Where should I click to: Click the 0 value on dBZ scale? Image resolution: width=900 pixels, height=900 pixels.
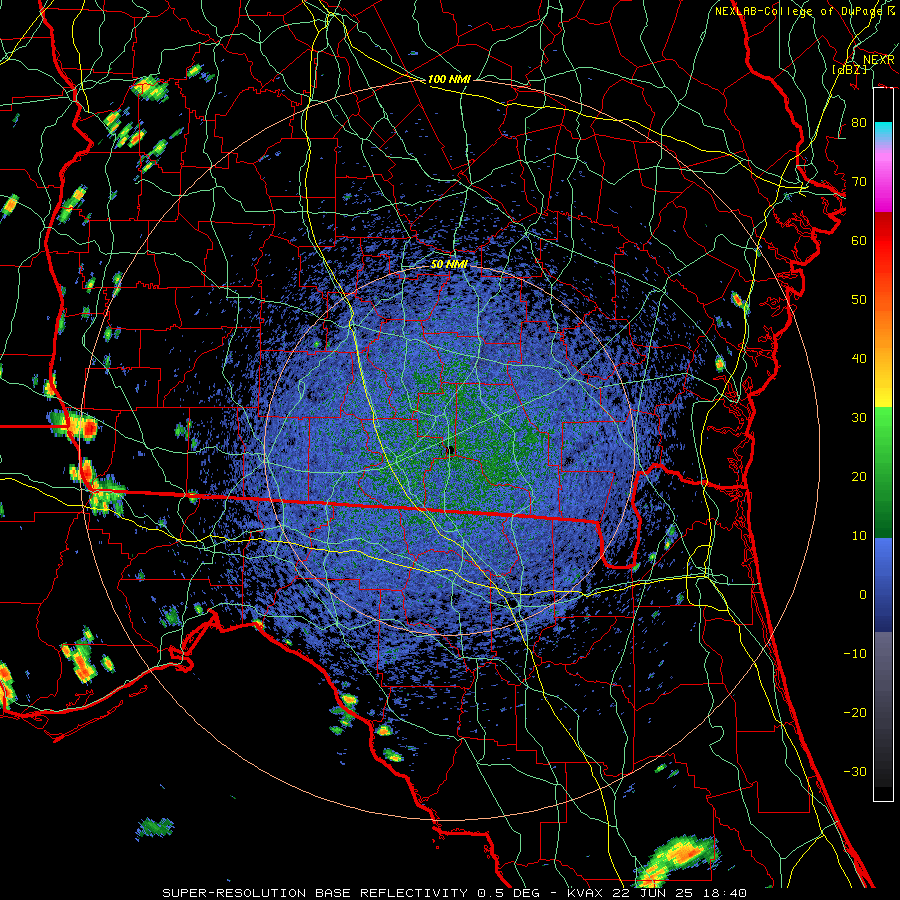coord(863,595)
